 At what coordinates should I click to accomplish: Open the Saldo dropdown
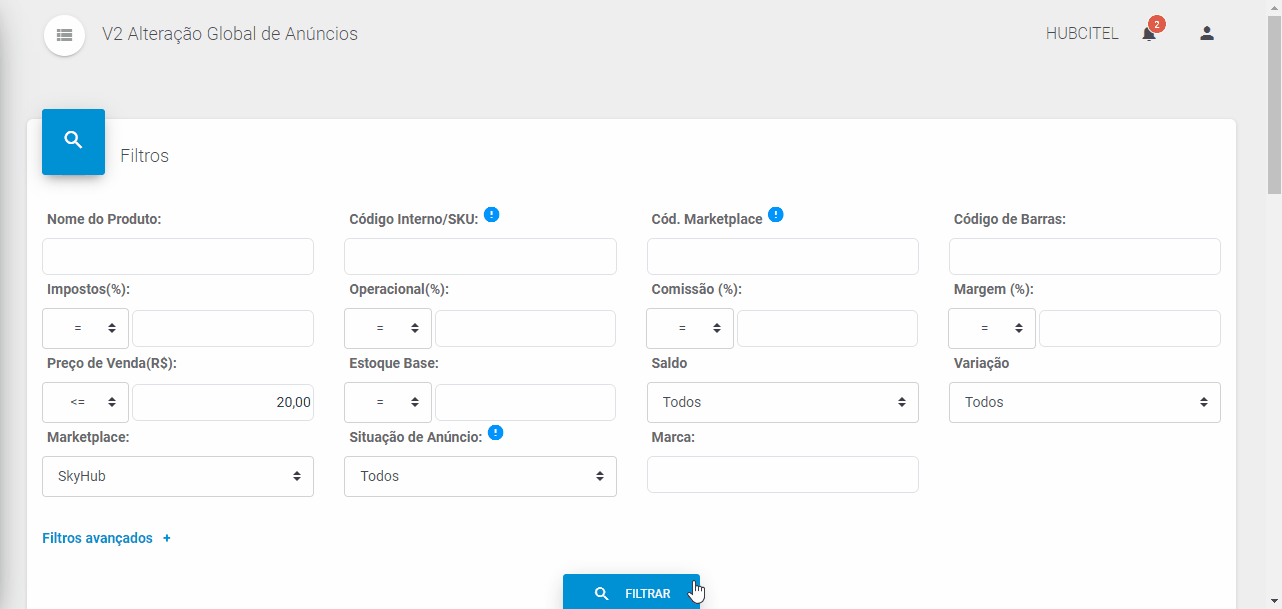coord(783,402)
